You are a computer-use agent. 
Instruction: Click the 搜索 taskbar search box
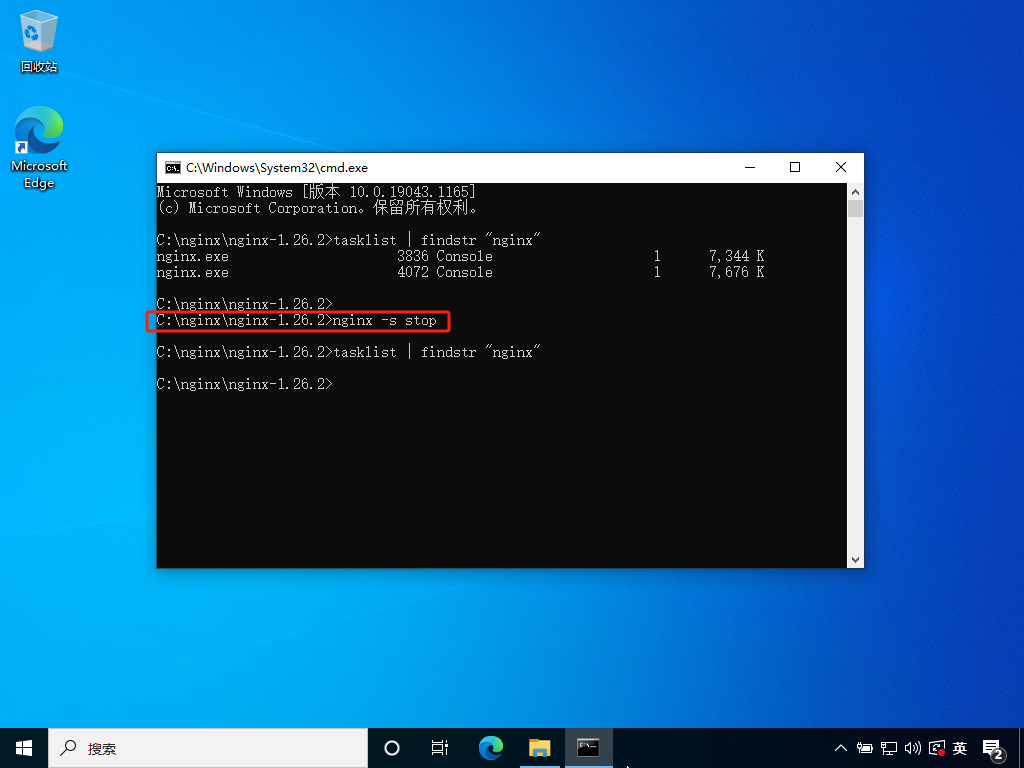208,748
